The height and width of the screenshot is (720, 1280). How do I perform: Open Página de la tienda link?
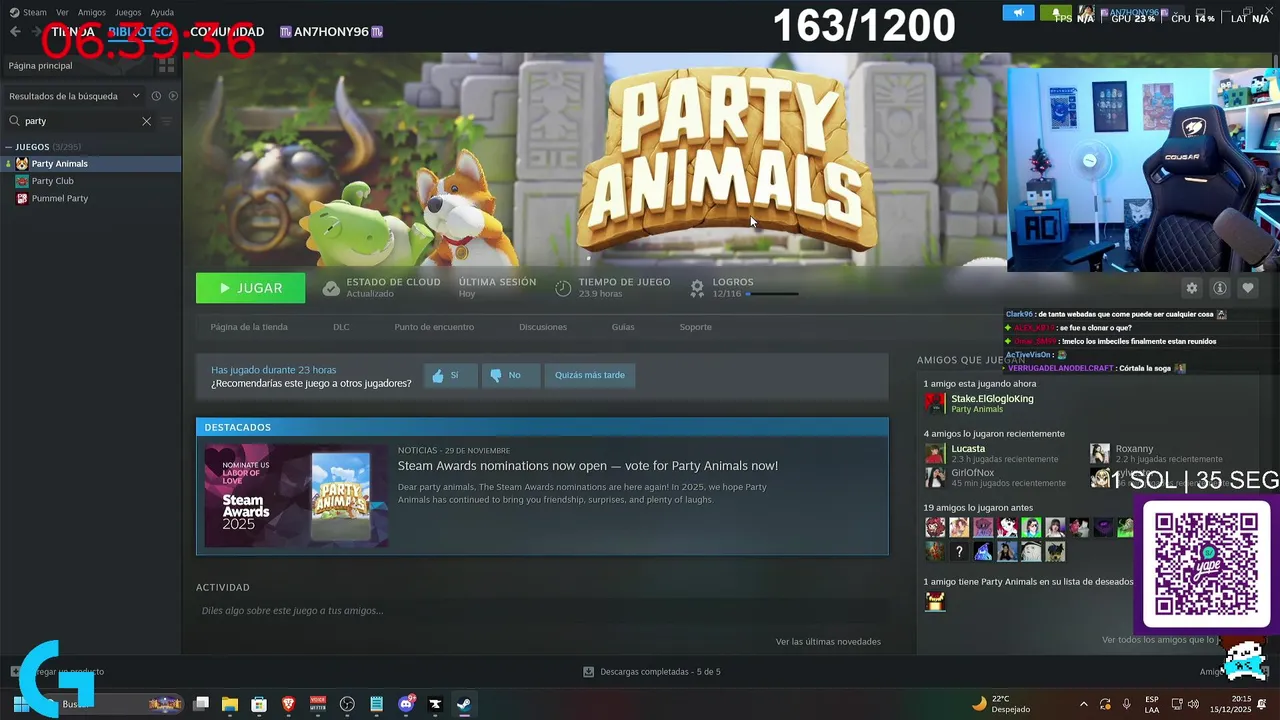click(249, 327)
